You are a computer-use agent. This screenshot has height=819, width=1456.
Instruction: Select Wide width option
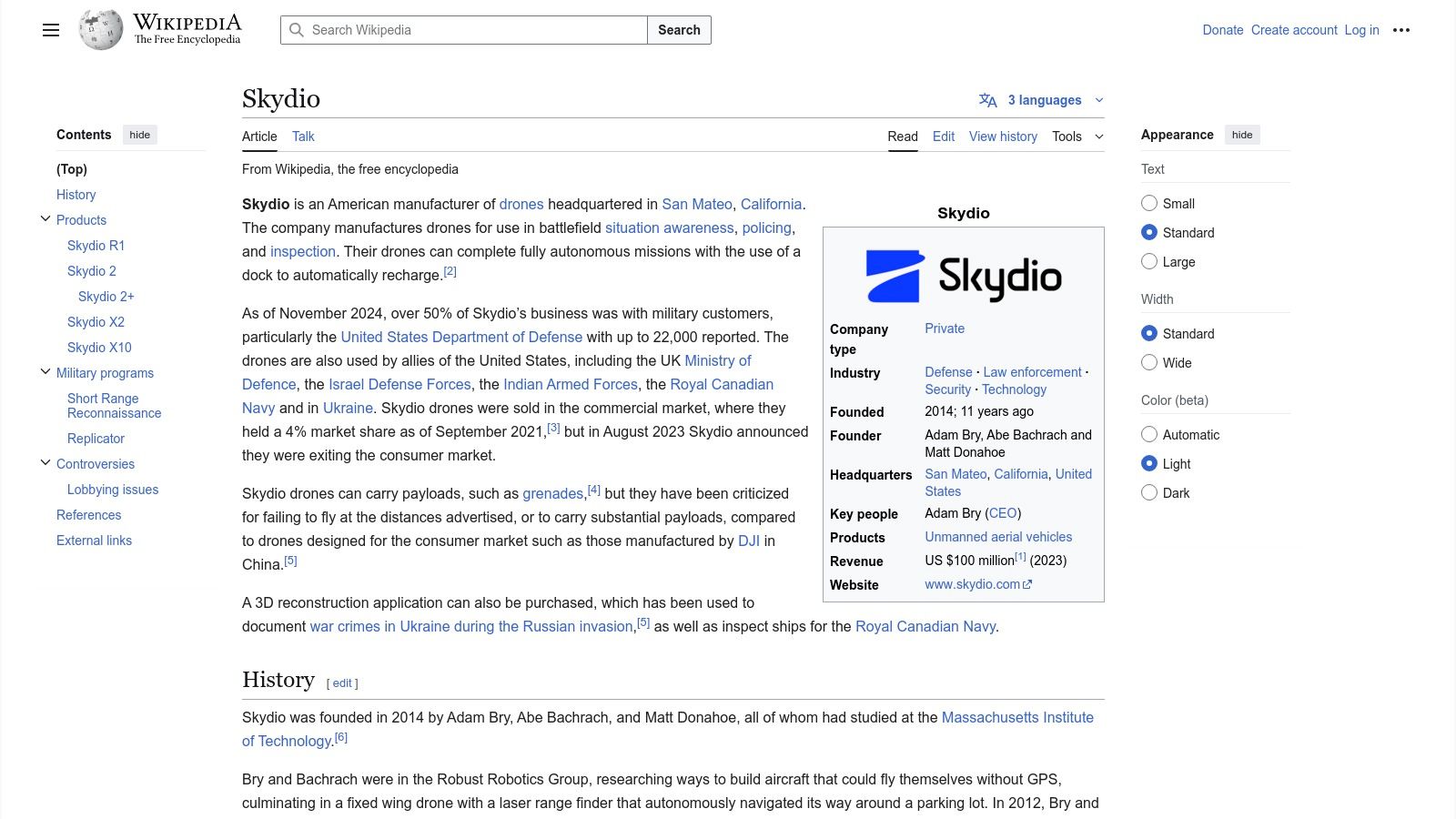1149,362
